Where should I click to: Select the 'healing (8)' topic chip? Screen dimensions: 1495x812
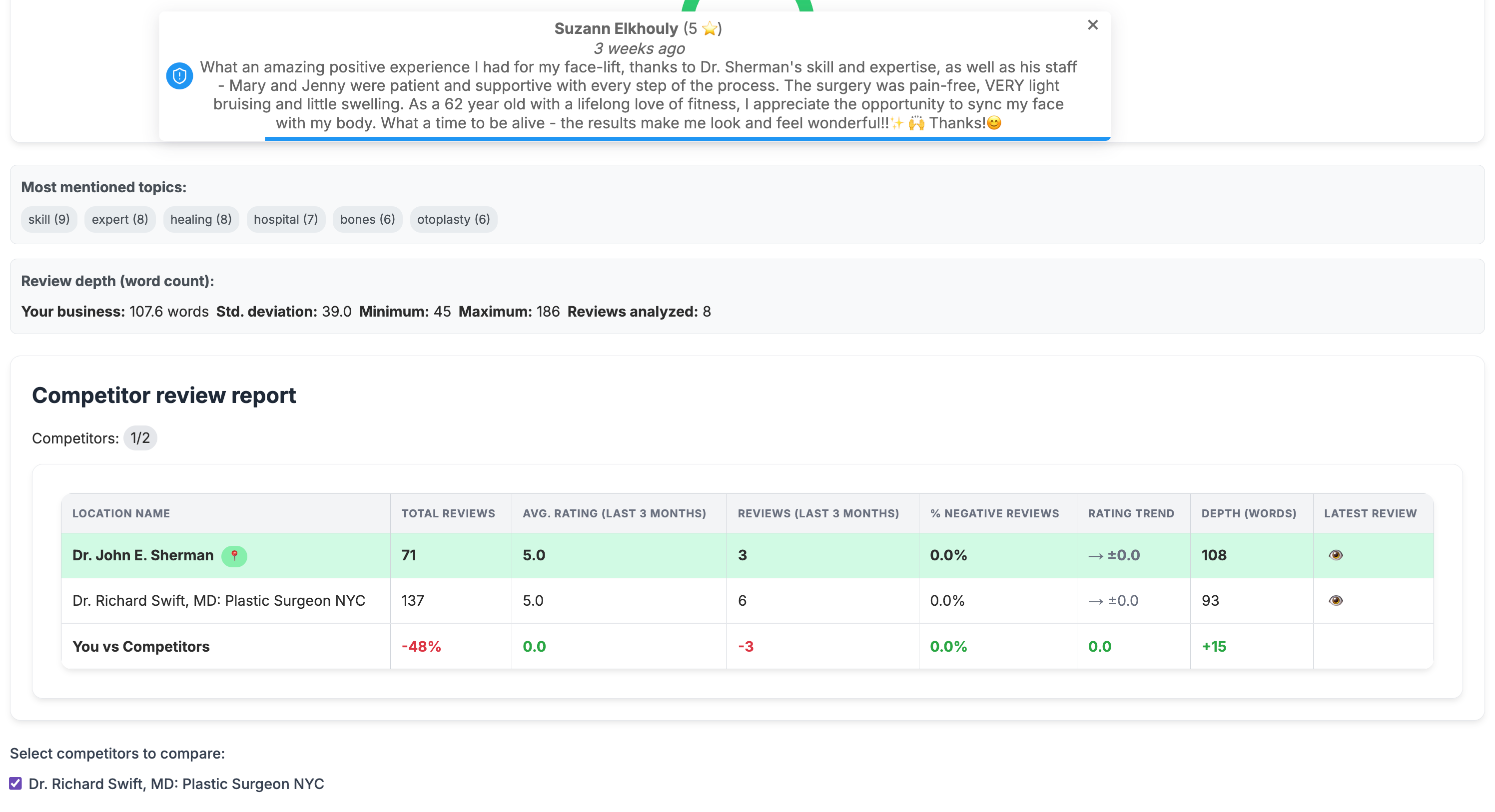[201, 219]
